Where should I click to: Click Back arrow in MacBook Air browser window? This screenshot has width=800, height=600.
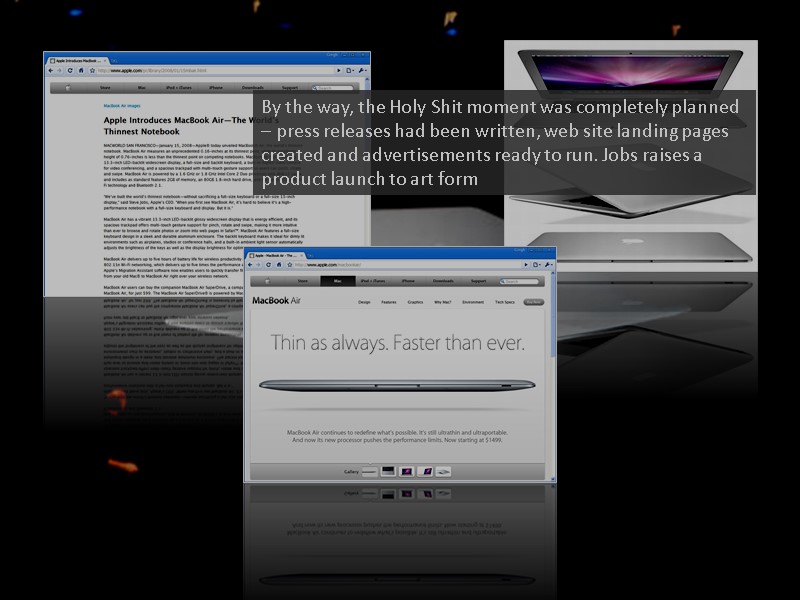pos(250,265)
